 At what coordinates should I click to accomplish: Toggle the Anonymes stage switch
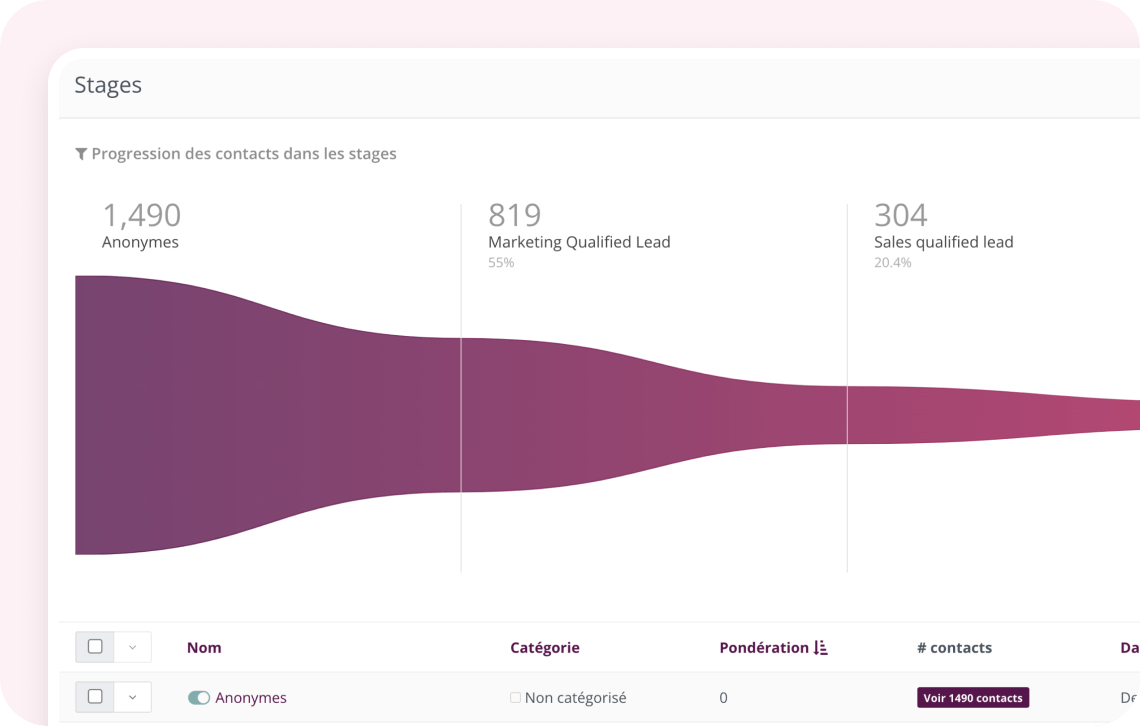[199, 698]
